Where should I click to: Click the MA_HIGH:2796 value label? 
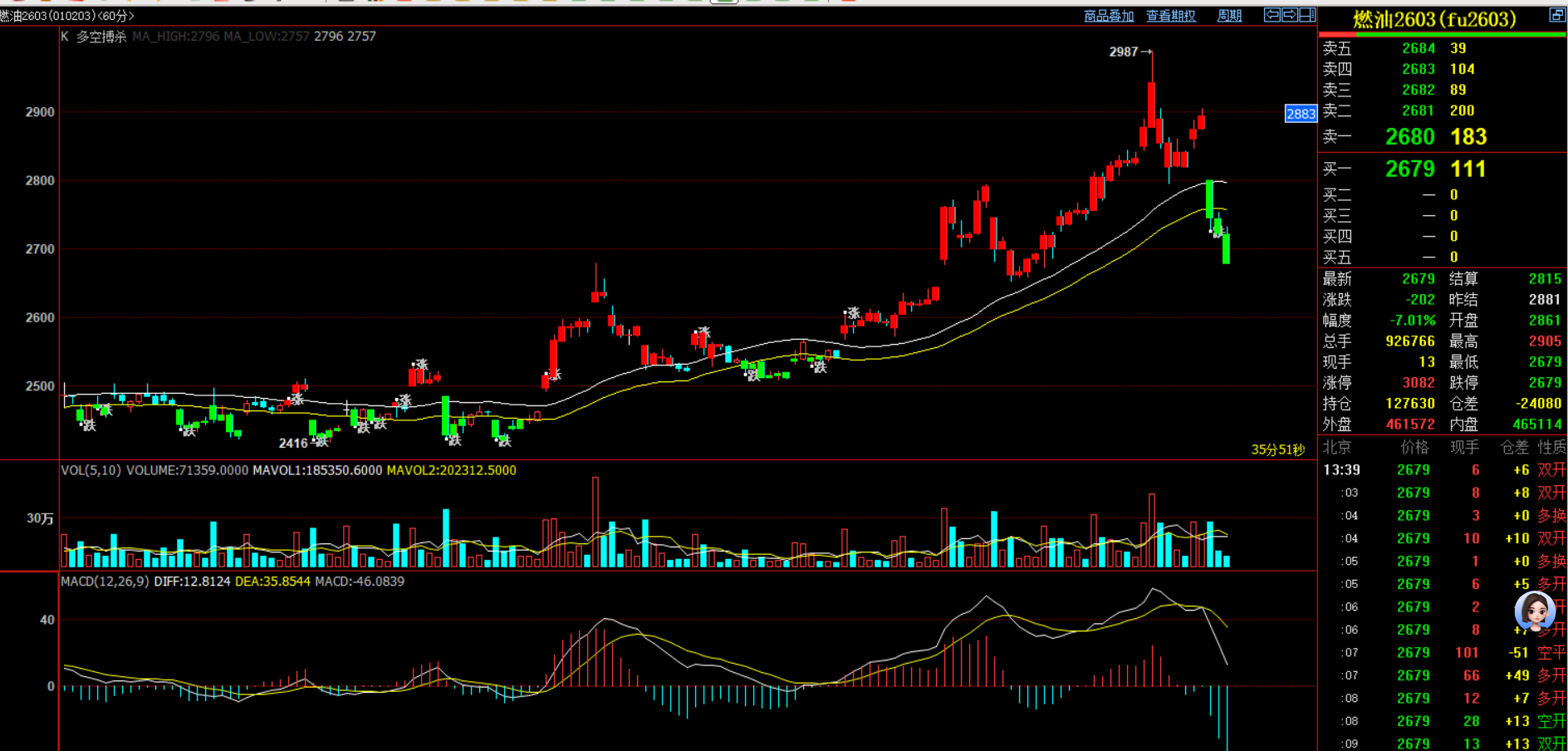tap(176, 37)
